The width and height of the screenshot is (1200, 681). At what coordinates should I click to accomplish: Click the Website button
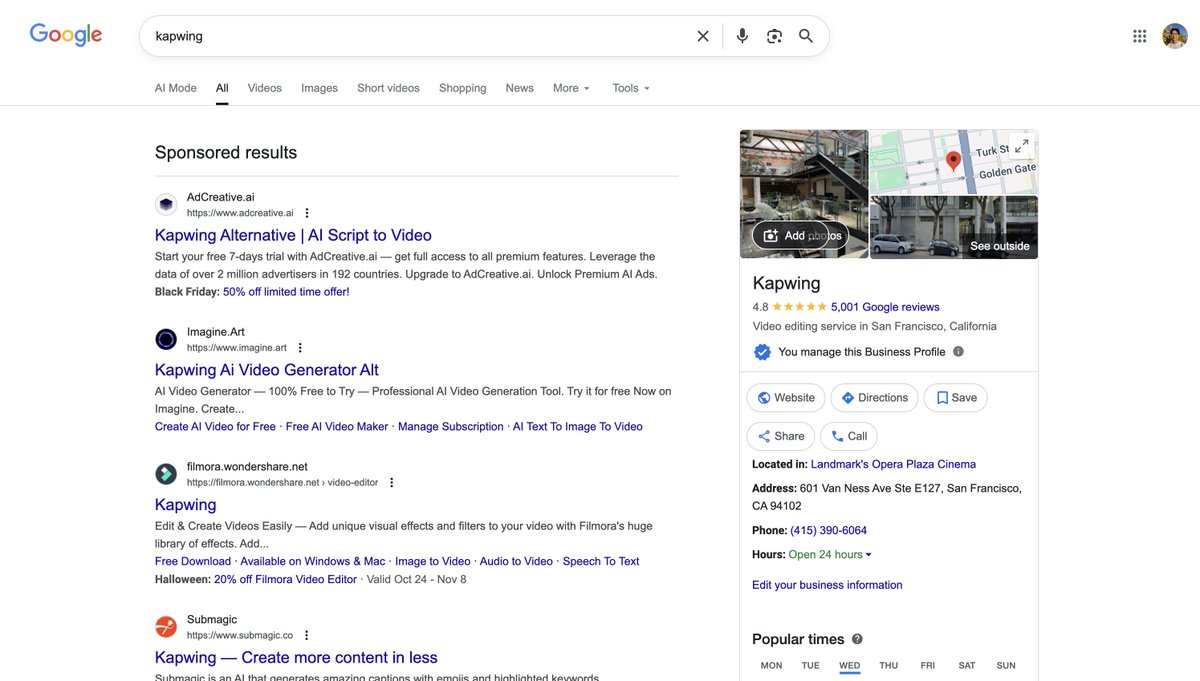tap(786, 398)
